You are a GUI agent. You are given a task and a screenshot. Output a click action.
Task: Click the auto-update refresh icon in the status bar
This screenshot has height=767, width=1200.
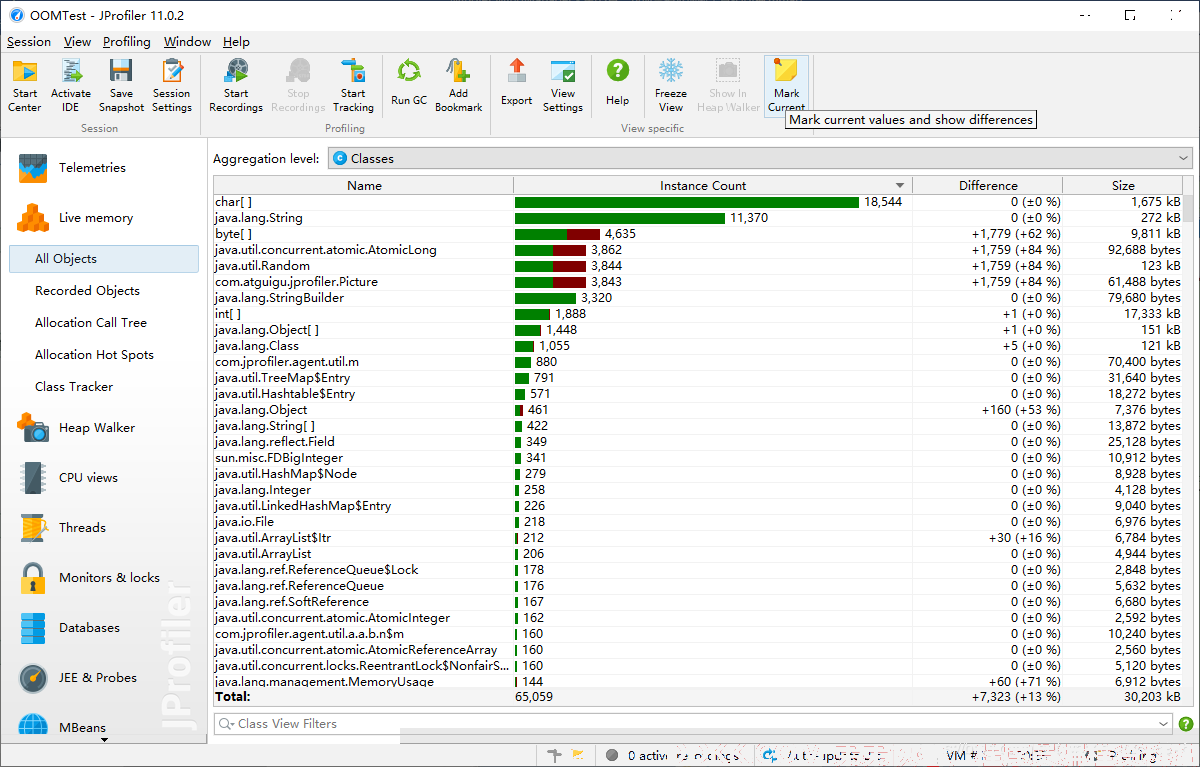click(770, 756)
